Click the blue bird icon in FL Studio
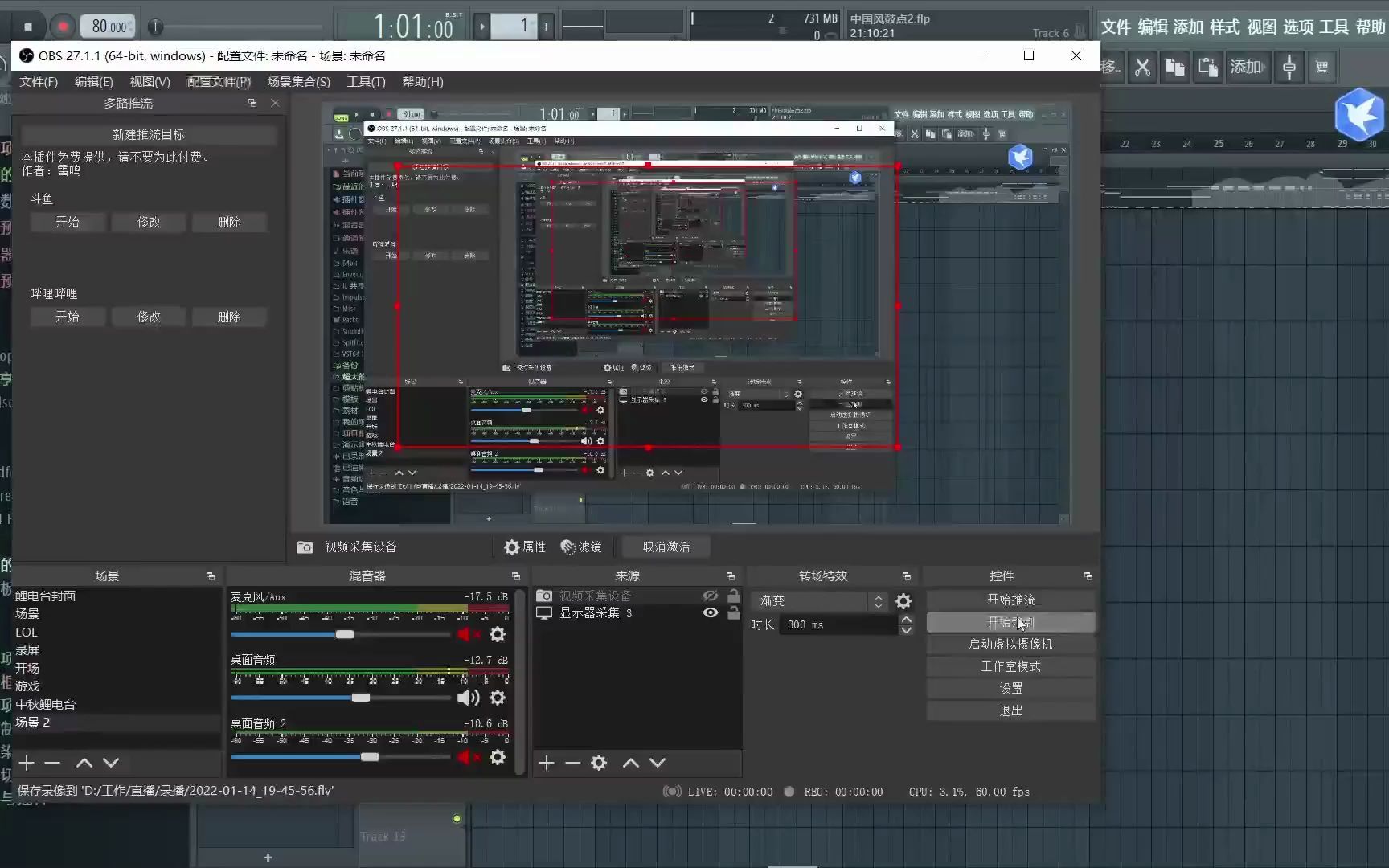Screen dimensions: 1389x868 click(1359, 114)
